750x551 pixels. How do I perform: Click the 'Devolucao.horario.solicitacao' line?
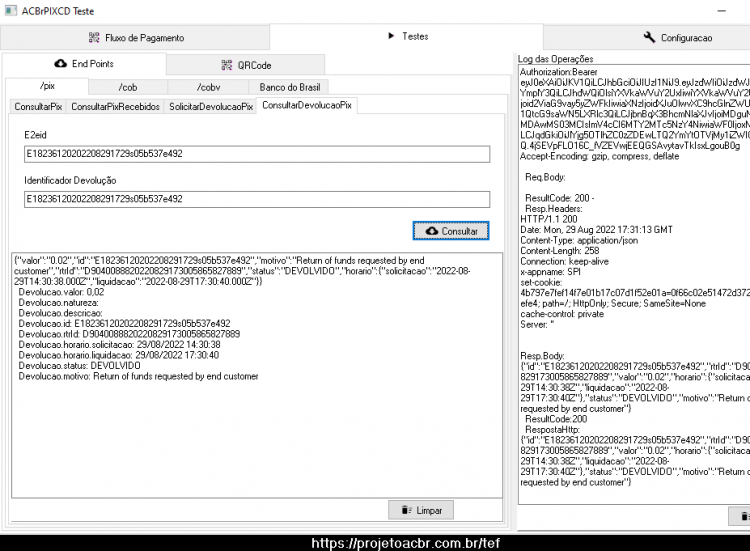tap(120, 345)
